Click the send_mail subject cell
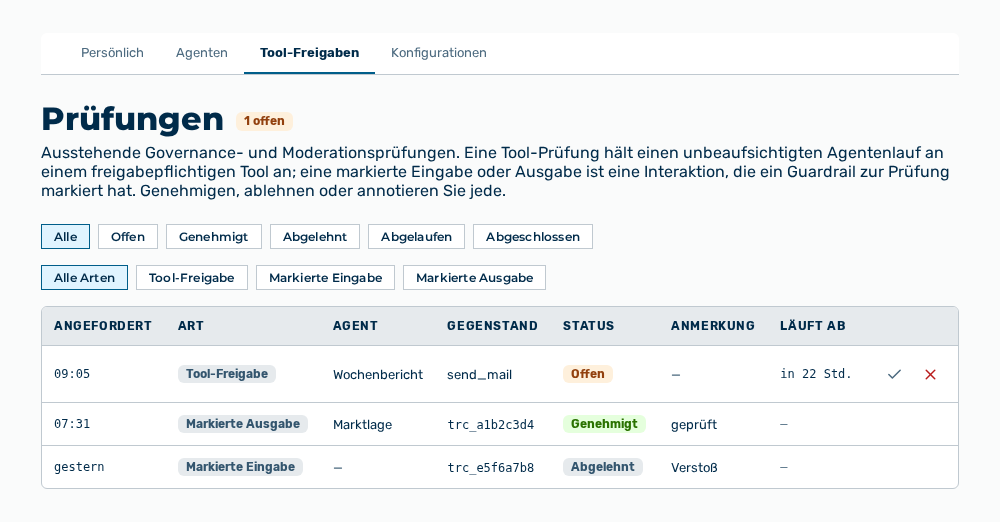 pos(480,375)
